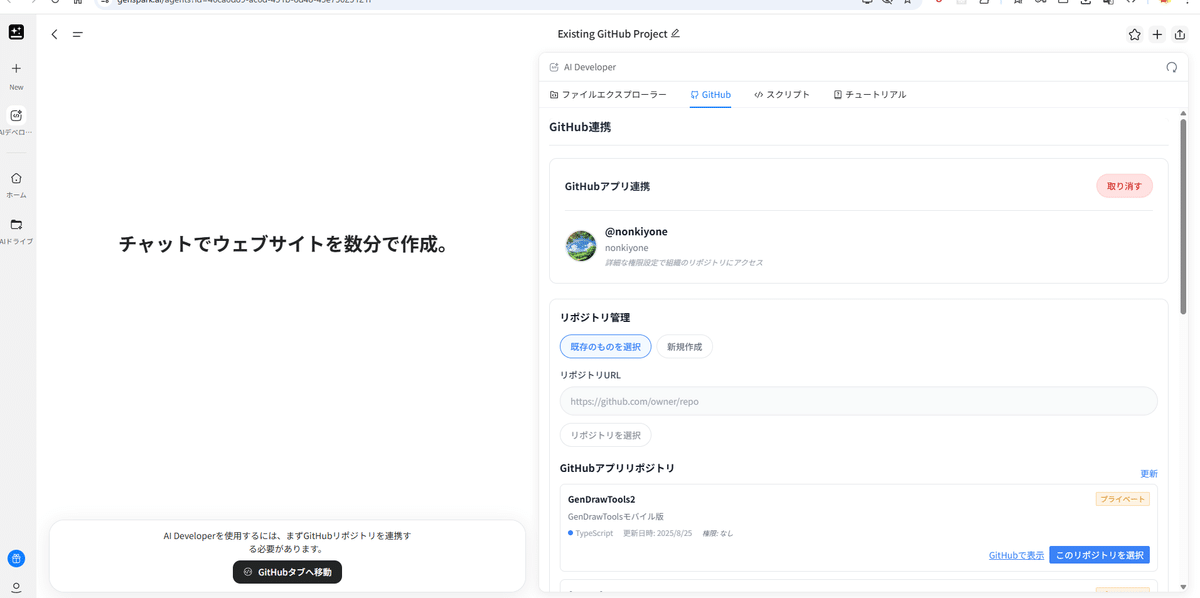1200x598 pixels.
Task: Click the 更新 link for repositories
Action: [1148, 474]
